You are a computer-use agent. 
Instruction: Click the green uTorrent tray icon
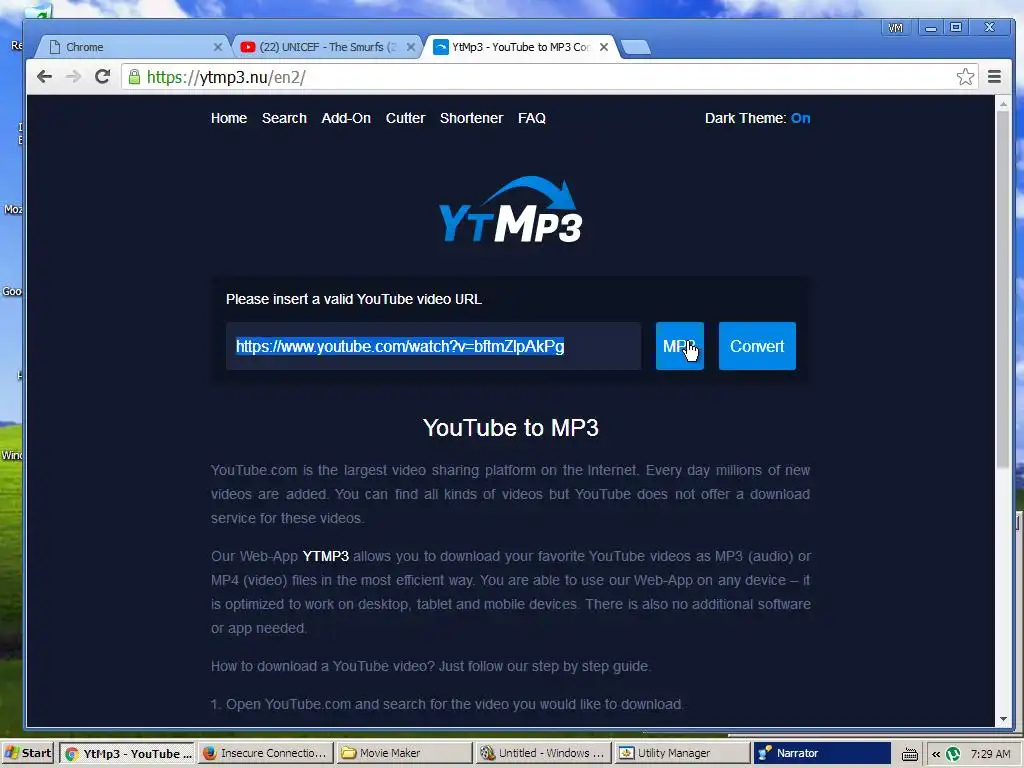pos(953,754)
